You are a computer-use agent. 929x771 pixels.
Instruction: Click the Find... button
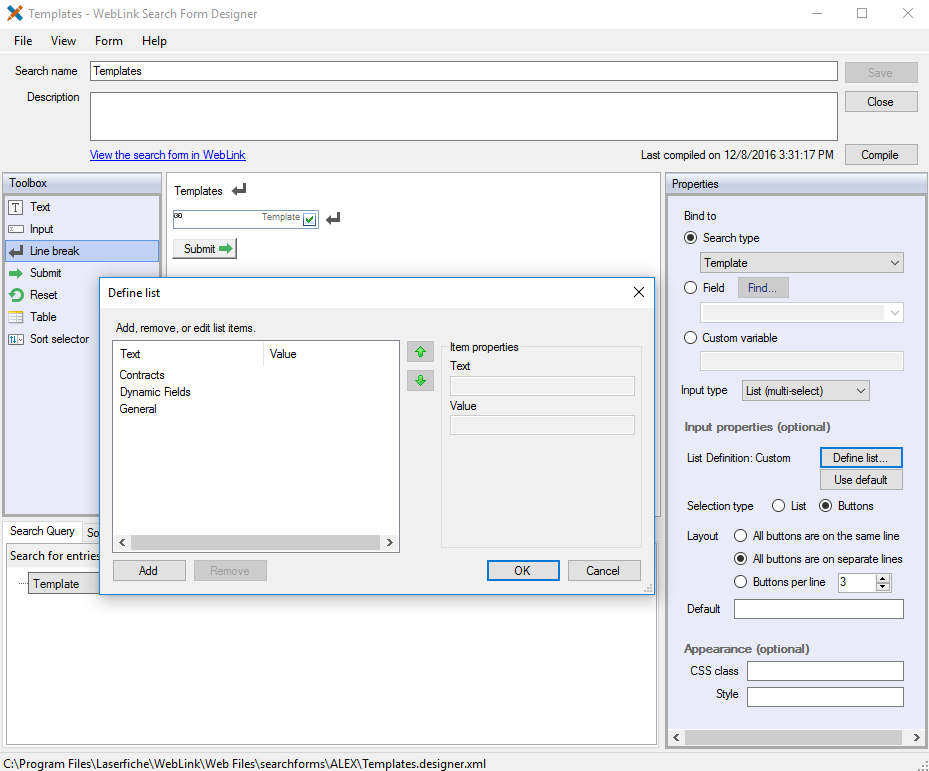point(763,287)
